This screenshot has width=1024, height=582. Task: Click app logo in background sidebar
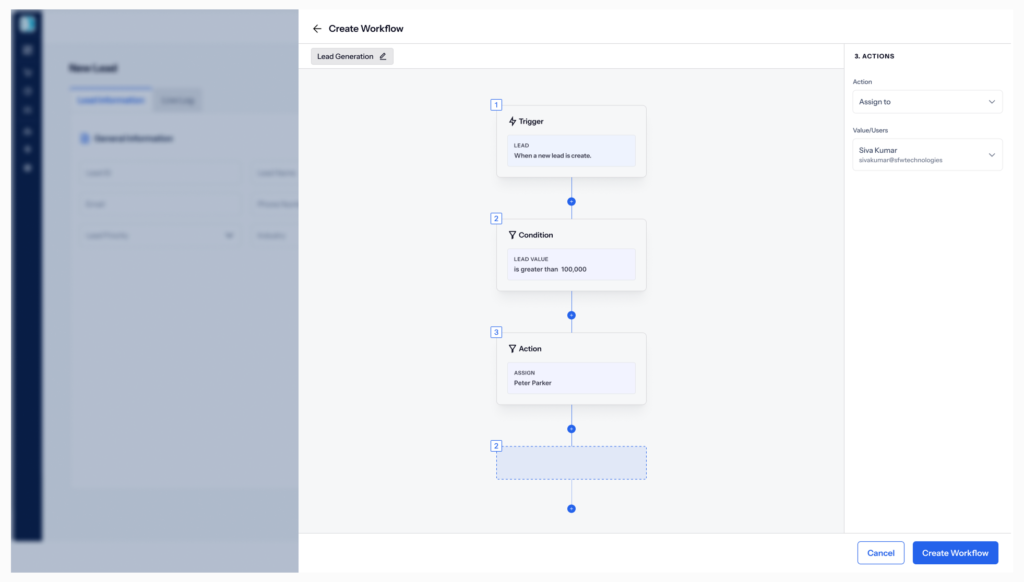pyautogui.click(x=27, y=24)
